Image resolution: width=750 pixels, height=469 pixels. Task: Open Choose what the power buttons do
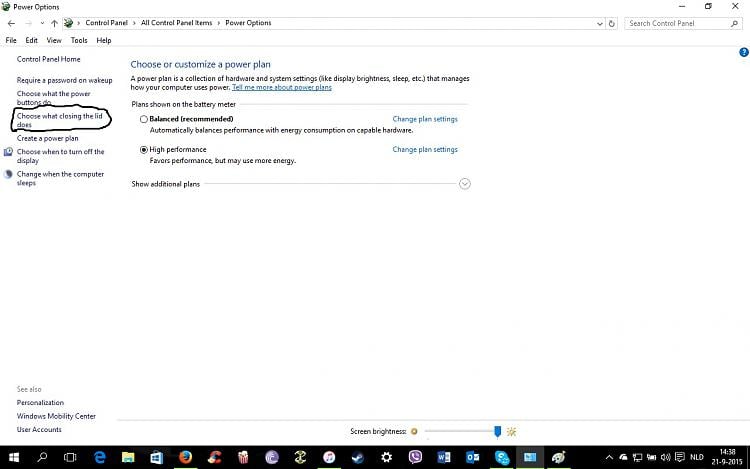pos(54,98)
